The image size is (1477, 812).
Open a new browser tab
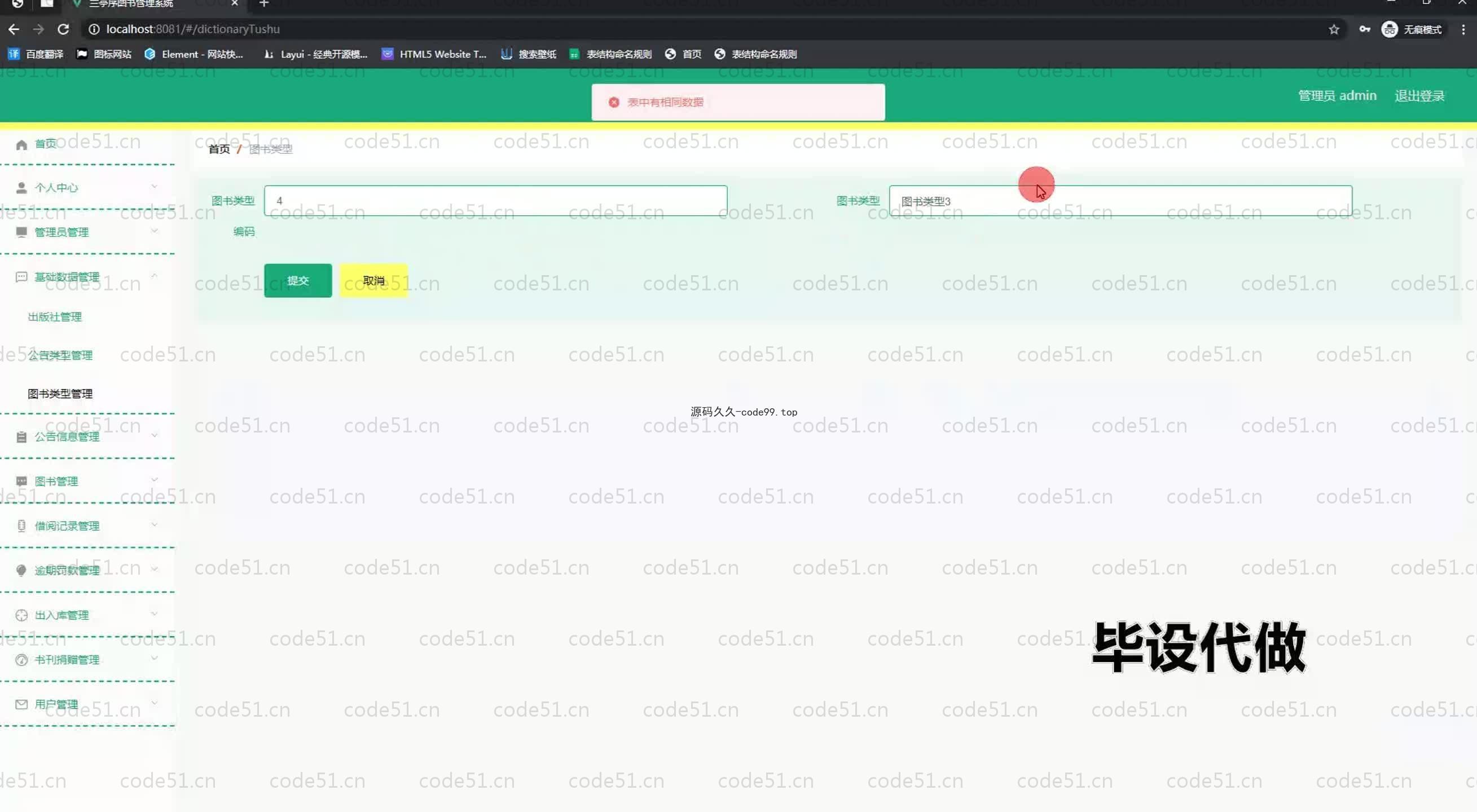coord(264,3)
